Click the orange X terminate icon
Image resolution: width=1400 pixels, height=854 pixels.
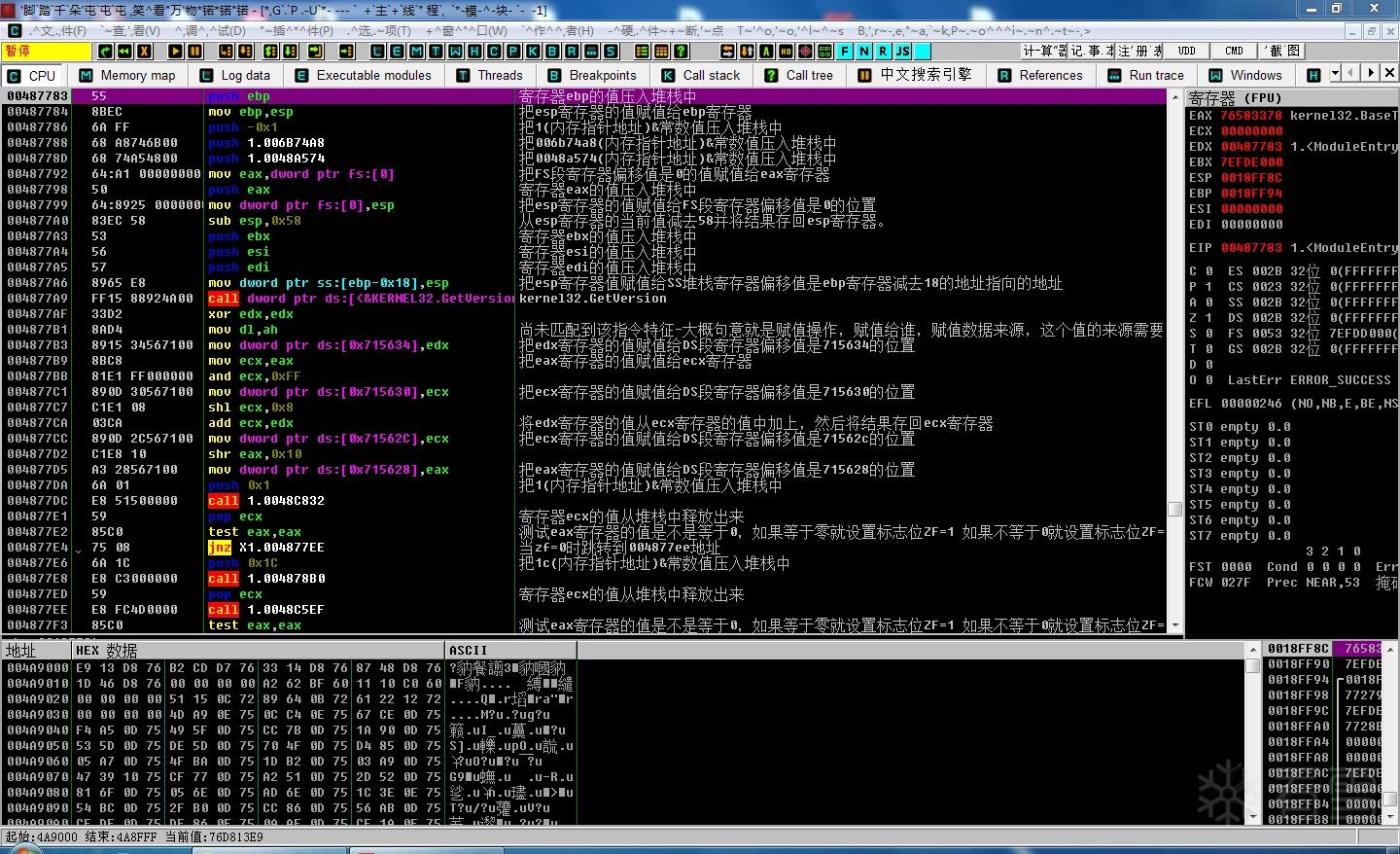(x=144, y=51)
